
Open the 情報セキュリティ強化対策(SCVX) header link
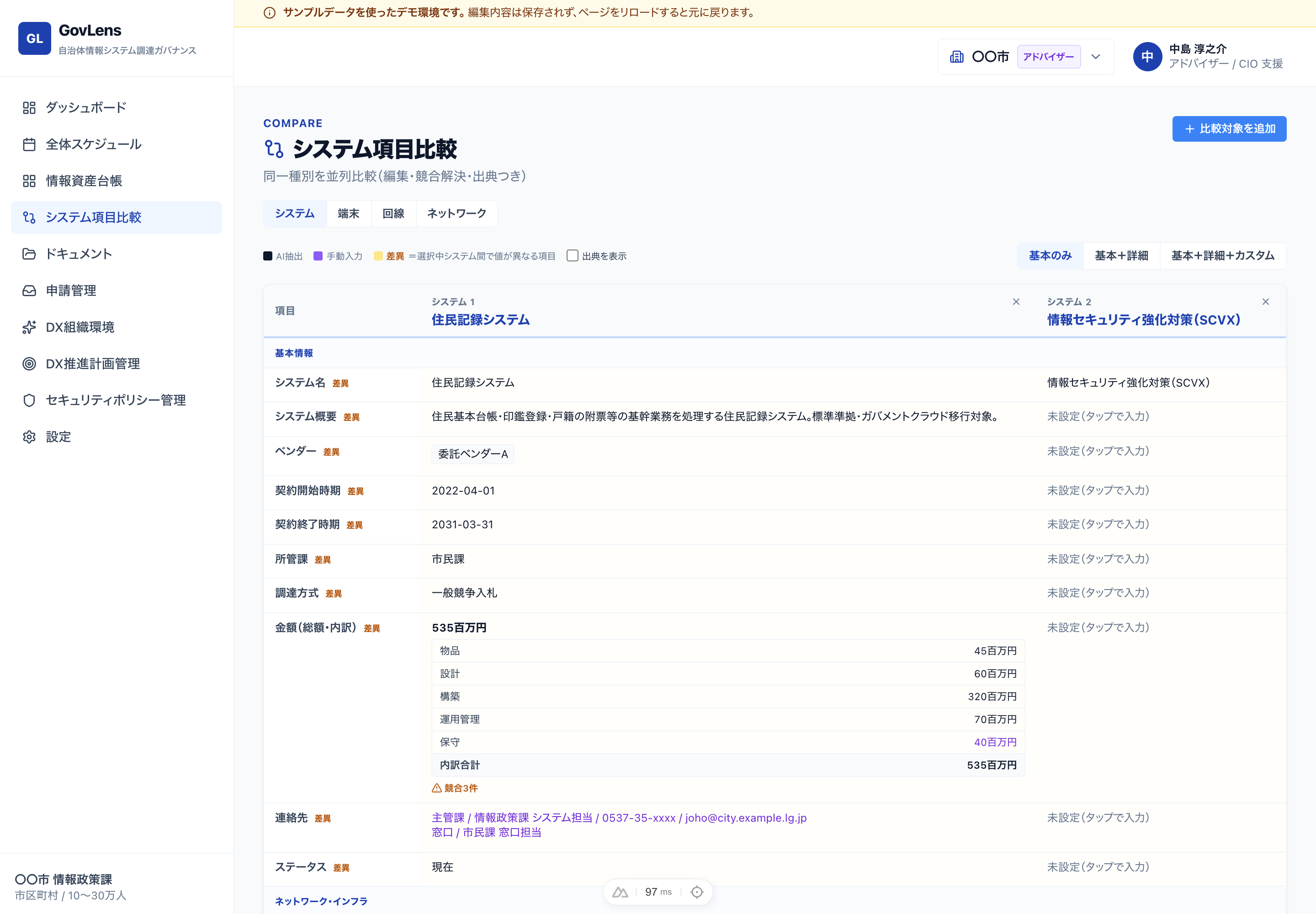[1144, 319]
